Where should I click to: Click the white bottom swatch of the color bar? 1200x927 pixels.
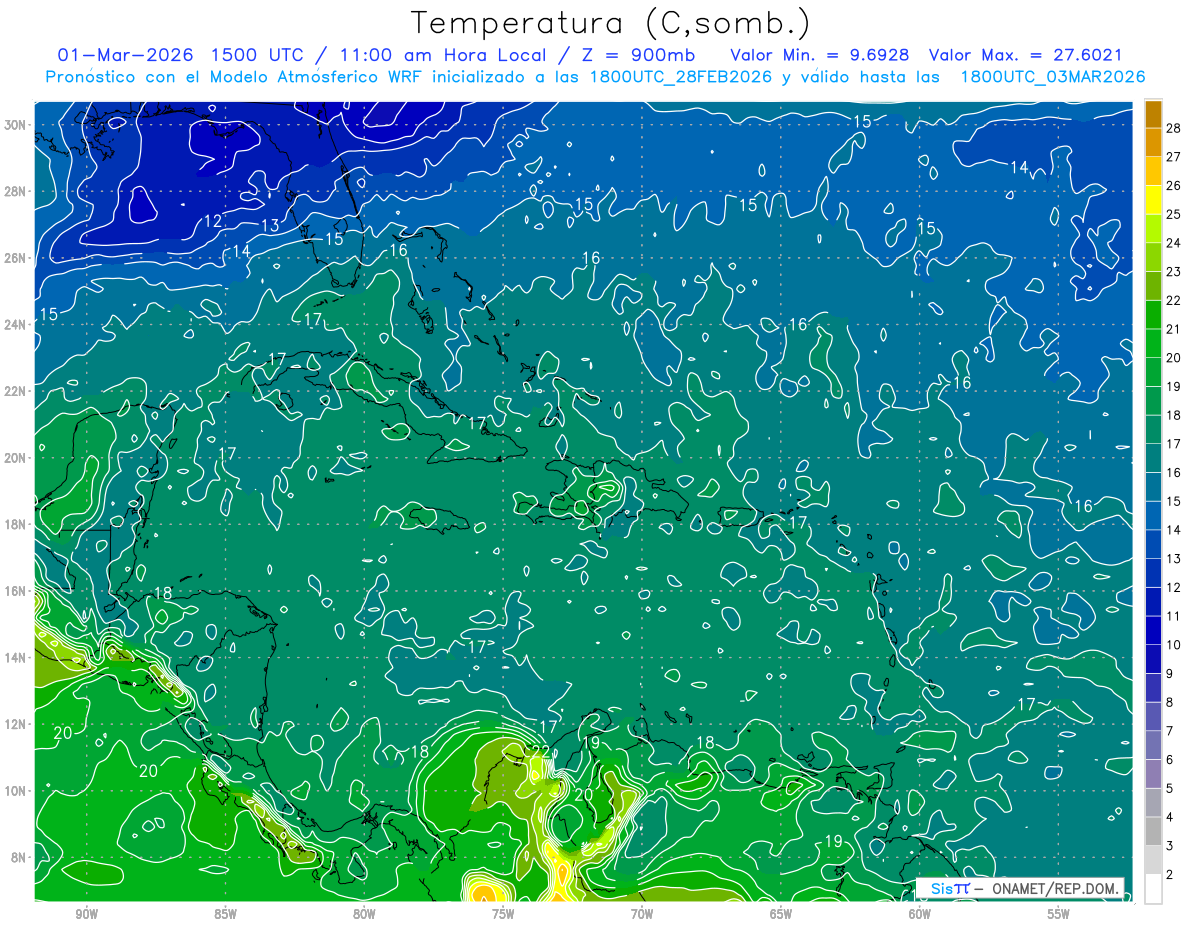pos(1153,889)
